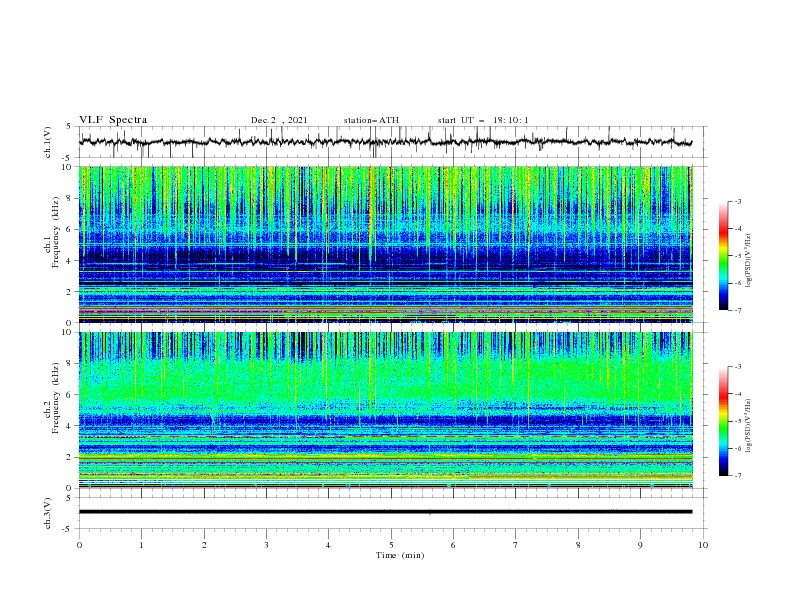Screen dimensions: 792x612
Task: Select the ch.1 "Frequency (kHz)" axis label
Action: 56,230
